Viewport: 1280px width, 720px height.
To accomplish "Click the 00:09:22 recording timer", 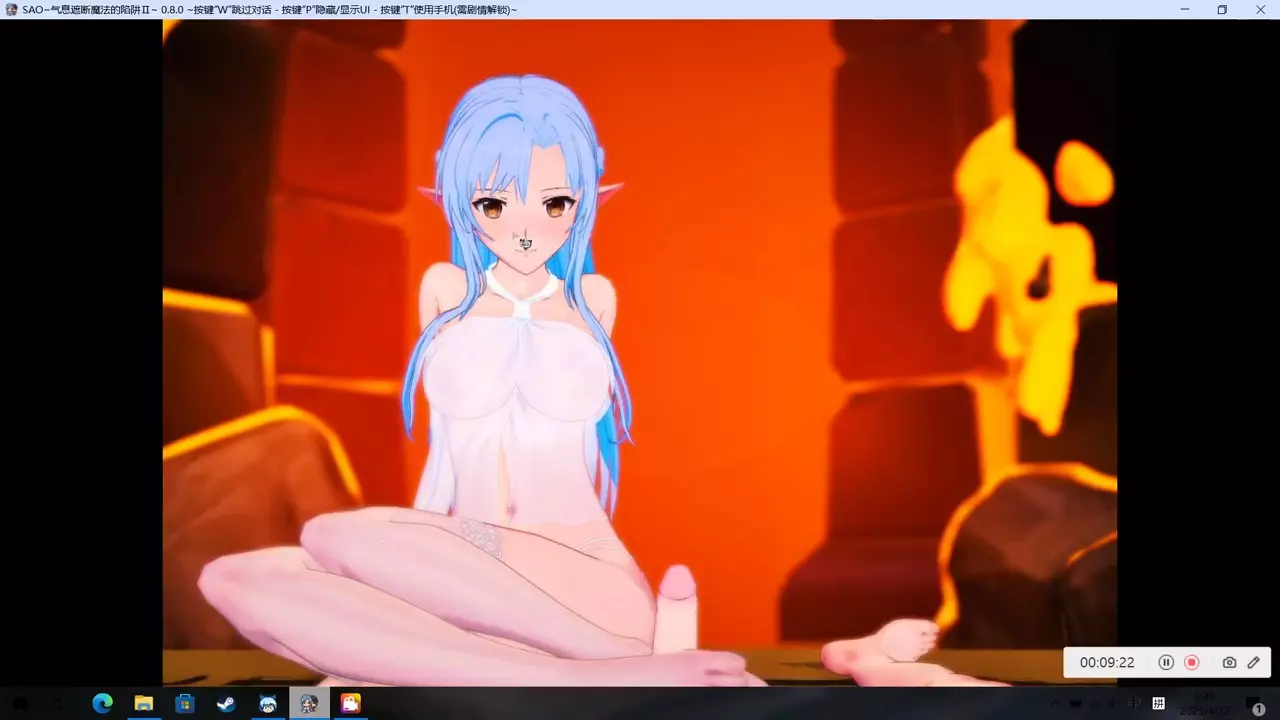I will [x=1106, y=662].
